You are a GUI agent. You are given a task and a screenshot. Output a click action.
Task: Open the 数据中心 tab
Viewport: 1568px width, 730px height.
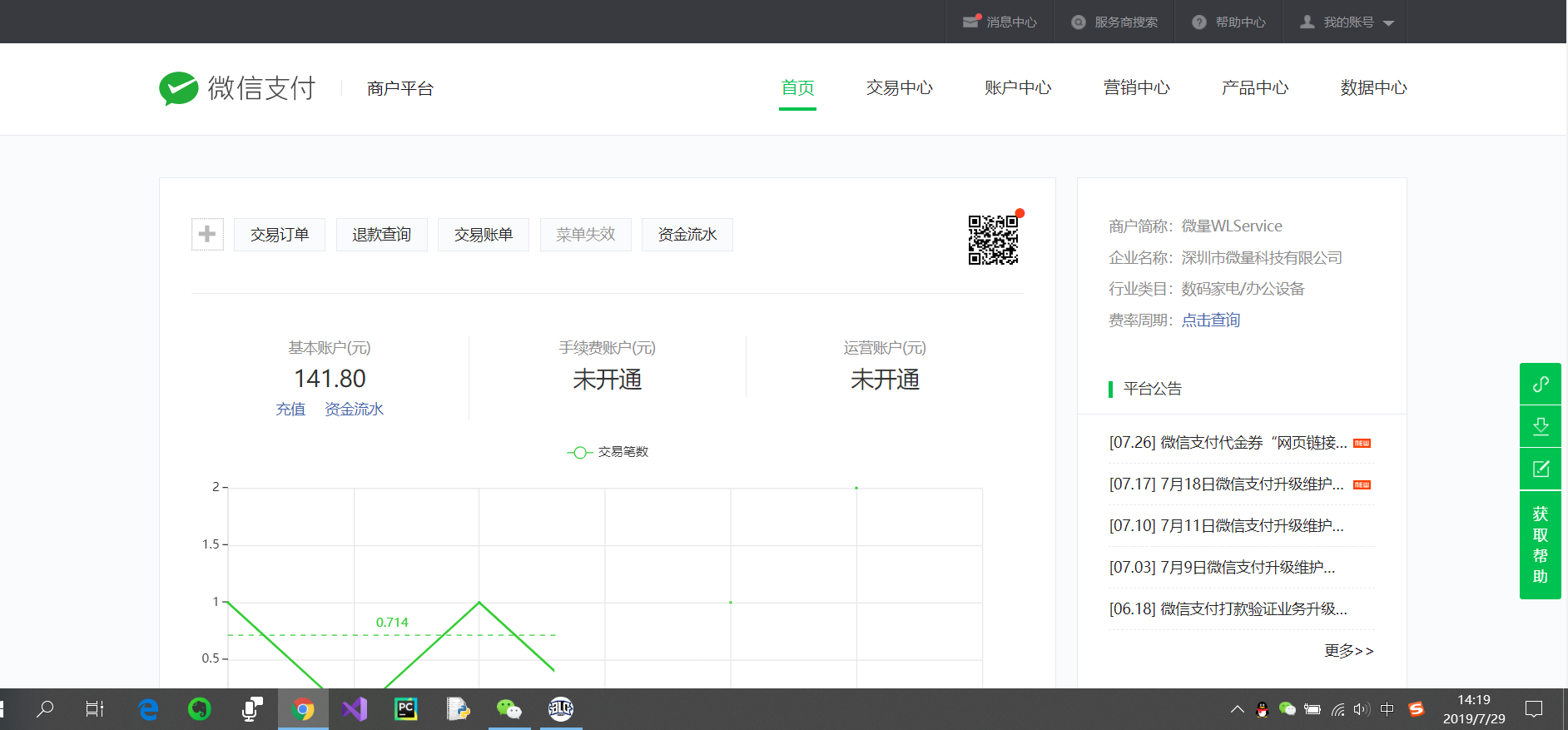[1374, 88]
